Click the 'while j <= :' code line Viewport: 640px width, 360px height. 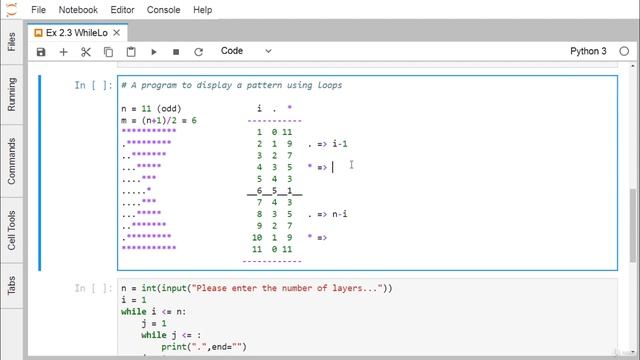tap(171, 335)
